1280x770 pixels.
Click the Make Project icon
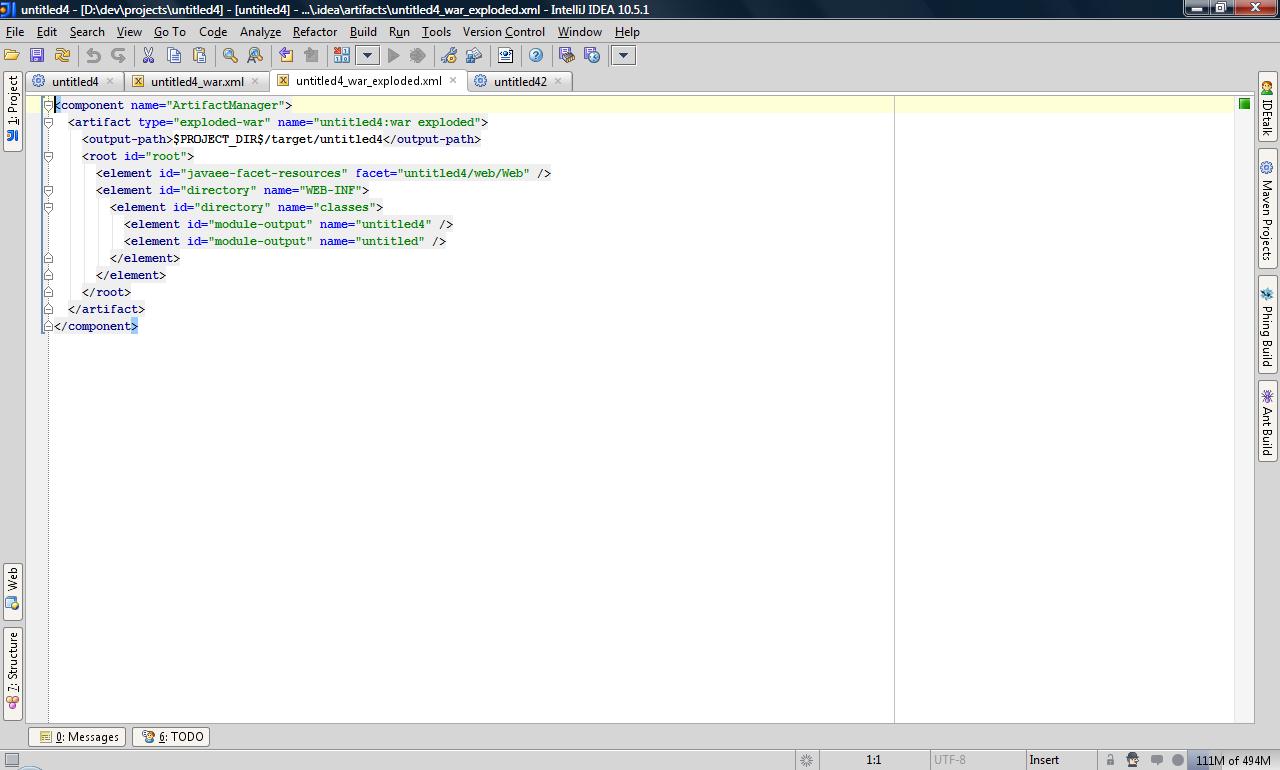[342, 56]
